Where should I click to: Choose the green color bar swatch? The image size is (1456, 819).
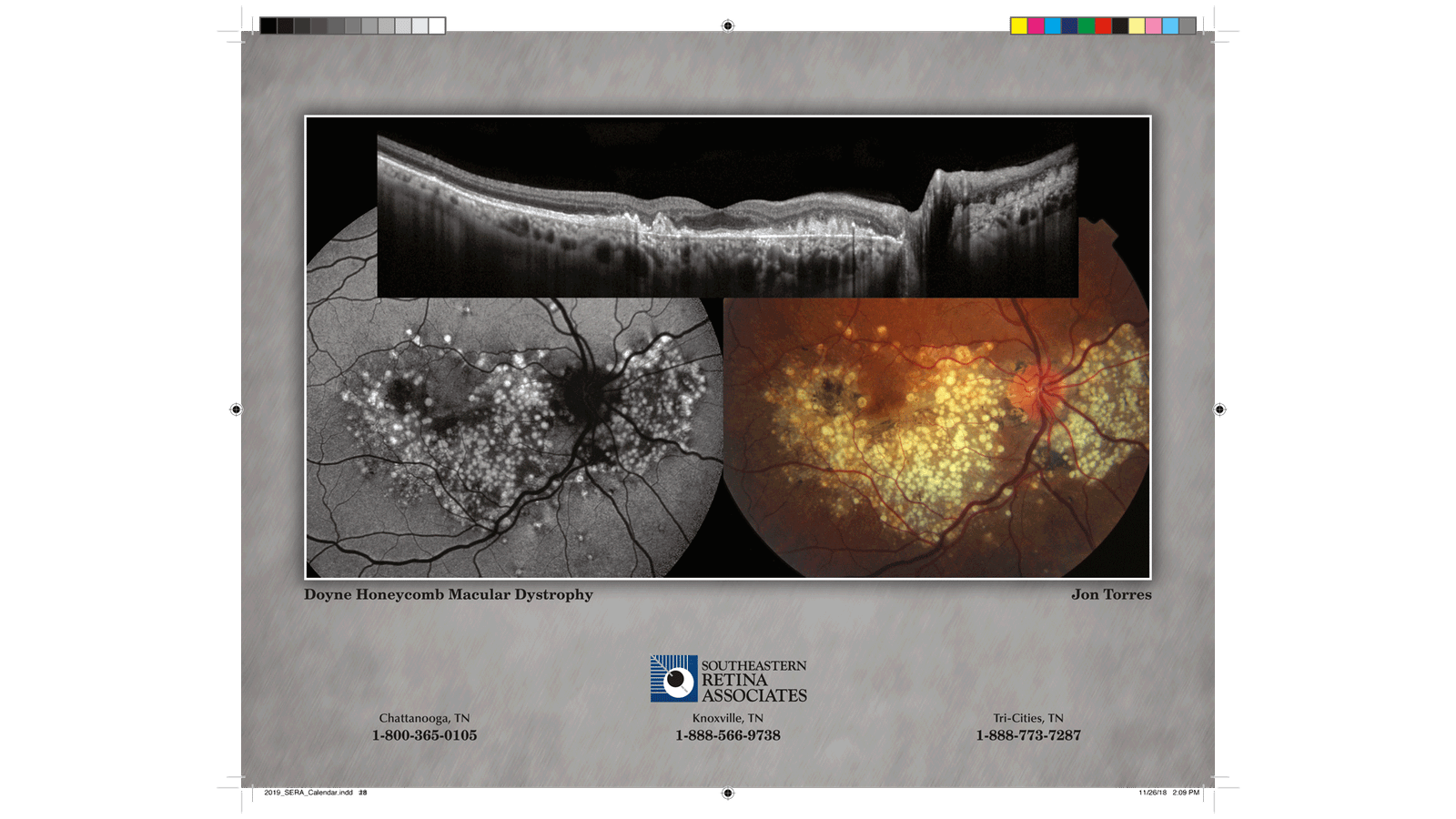coord(1087,25)
